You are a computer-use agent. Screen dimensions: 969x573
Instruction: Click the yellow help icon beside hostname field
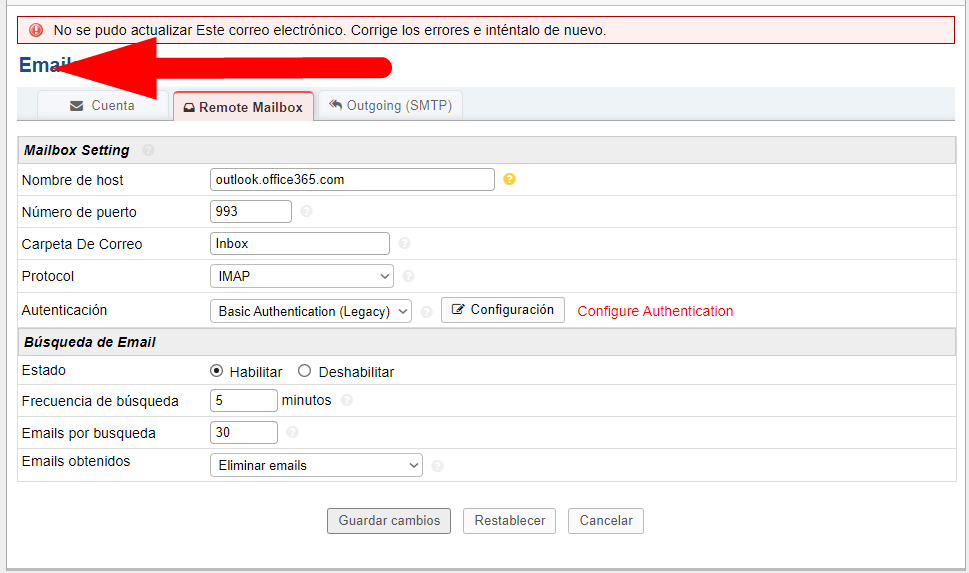tap(509, 180)
